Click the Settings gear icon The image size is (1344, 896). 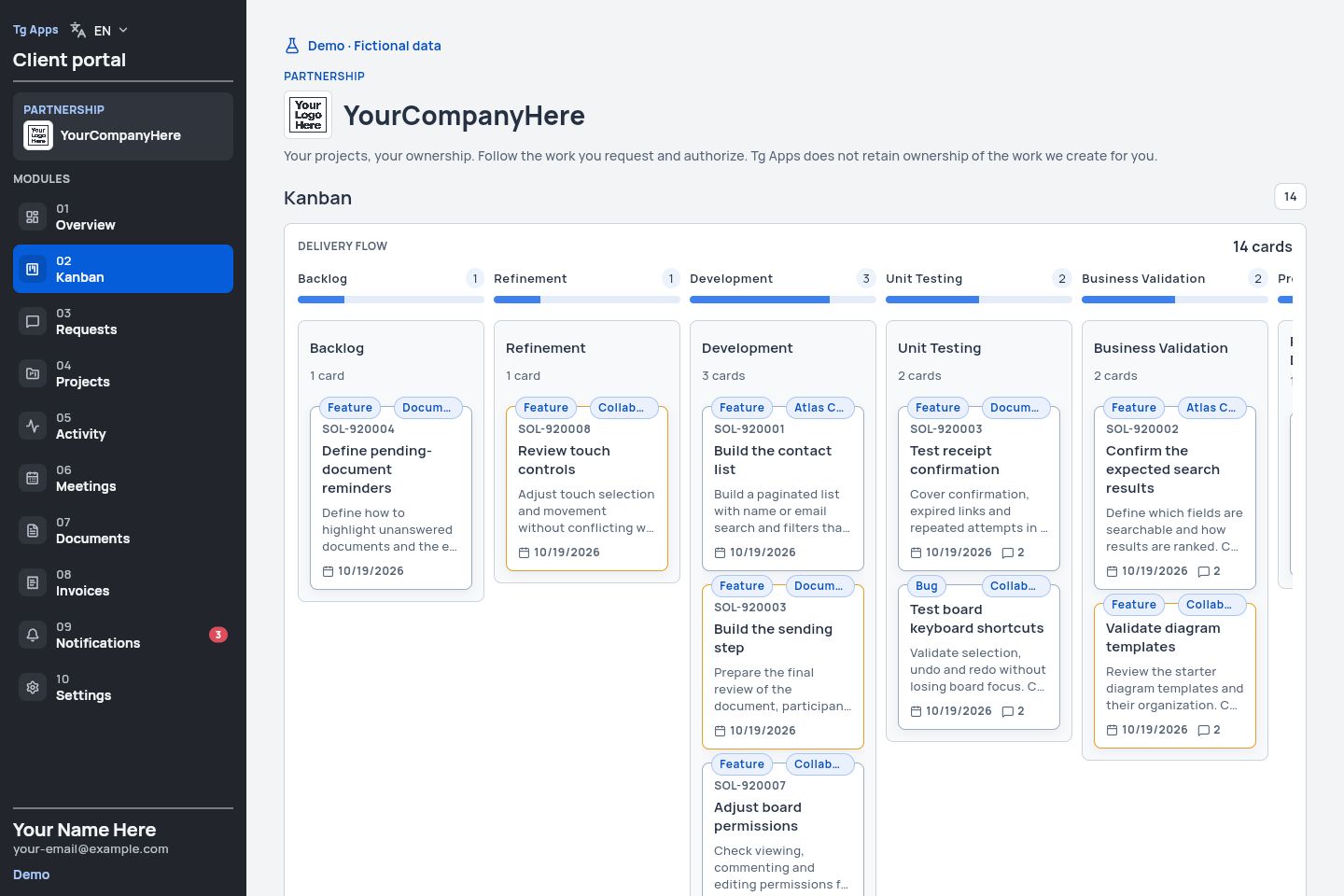coord(33,687)
